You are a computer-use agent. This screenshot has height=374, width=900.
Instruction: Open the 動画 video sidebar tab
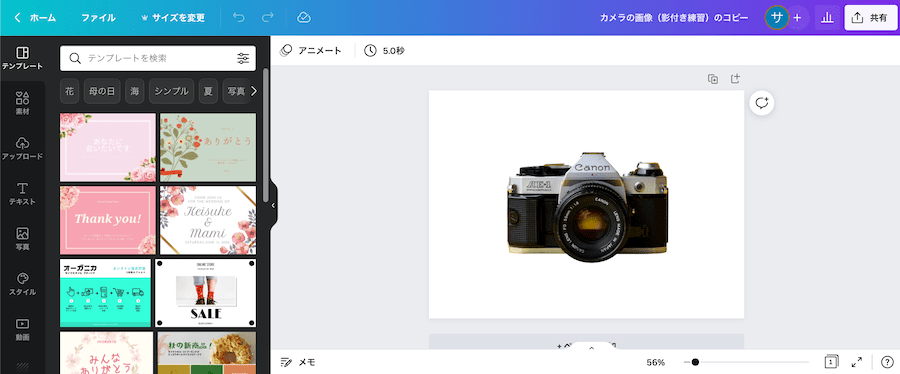(x=22, y=329)
